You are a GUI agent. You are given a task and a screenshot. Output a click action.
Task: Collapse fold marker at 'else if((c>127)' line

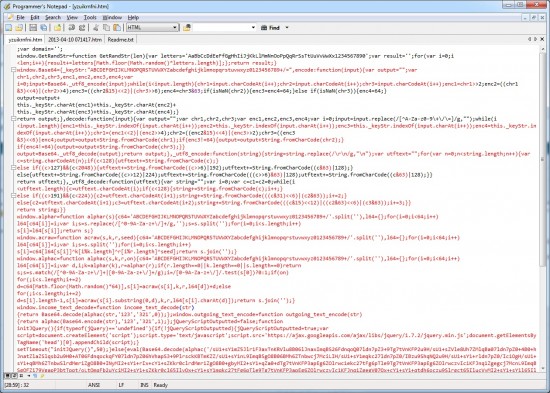point(13,168)
